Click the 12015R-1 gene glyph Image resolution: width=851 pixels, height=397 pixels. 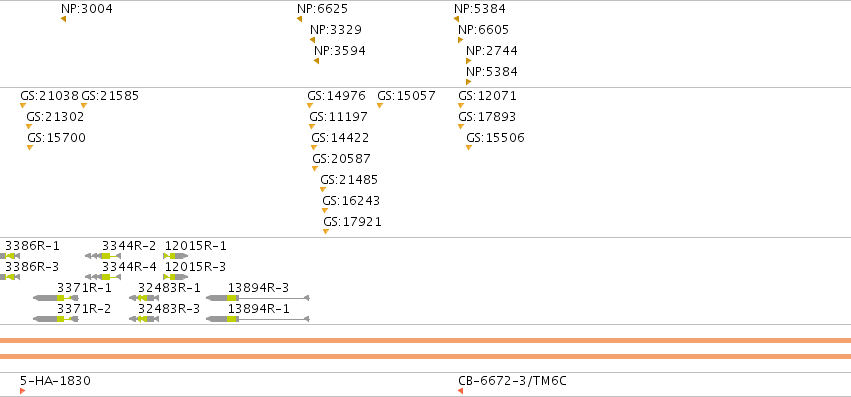click(176, 256)
